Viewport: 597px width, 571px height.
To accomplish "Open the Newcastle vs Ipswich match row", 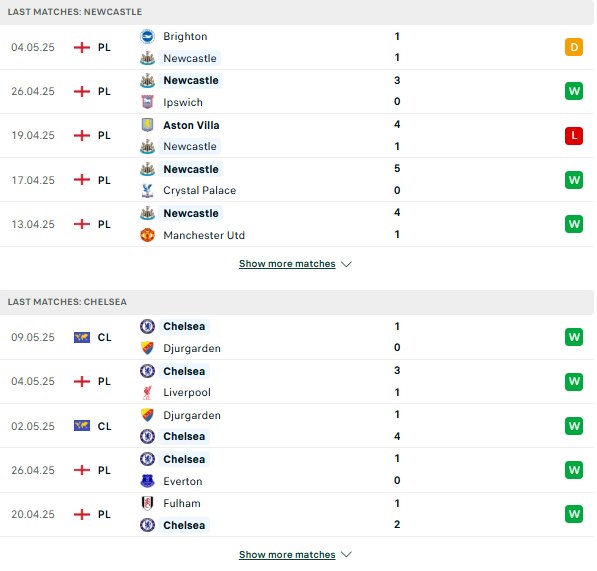I will tap(297, 91).
